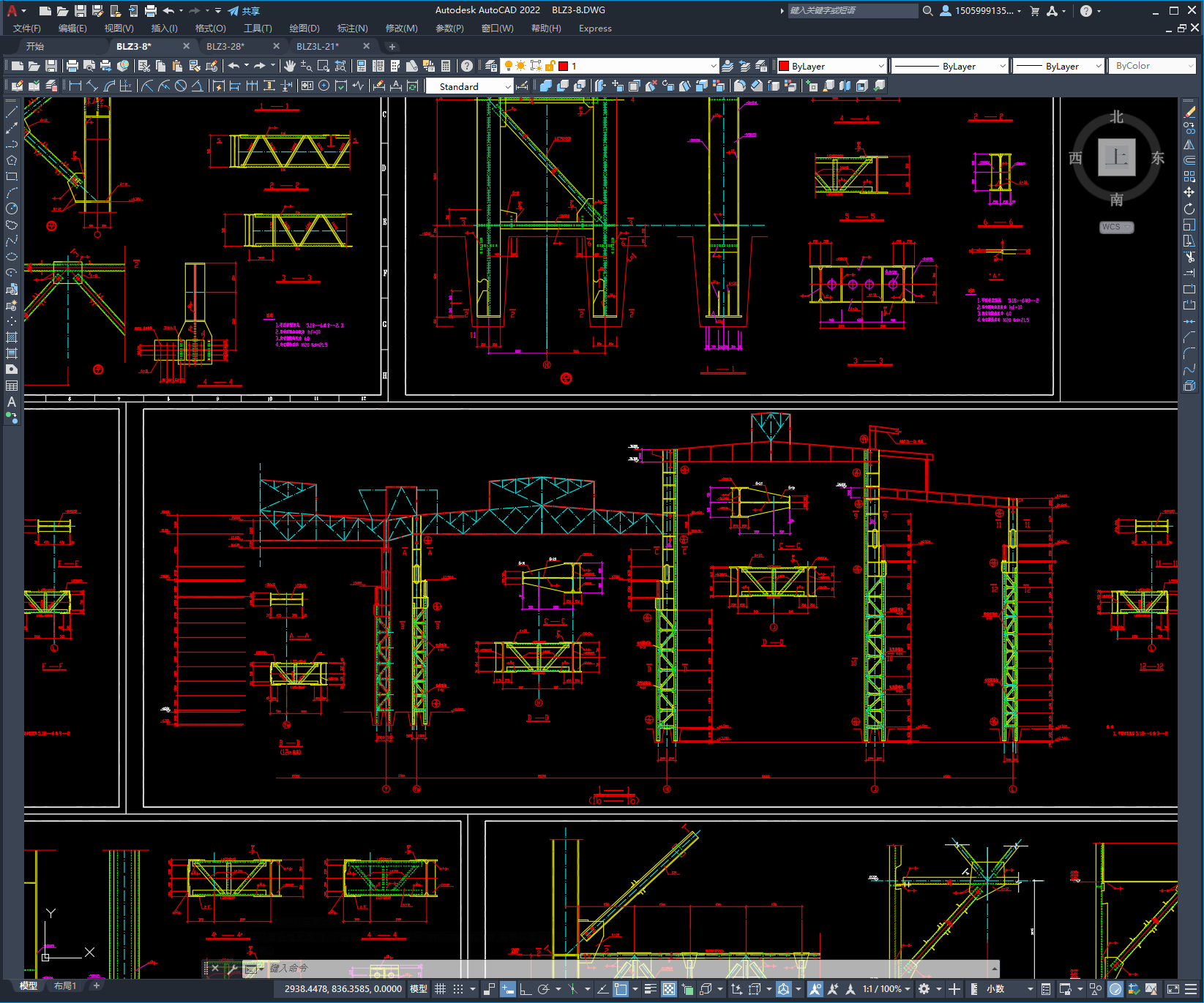This screenshot has width=1204, height=1003.
Task: Toggle annotation visibility in status bar
Action: point(815,989)
